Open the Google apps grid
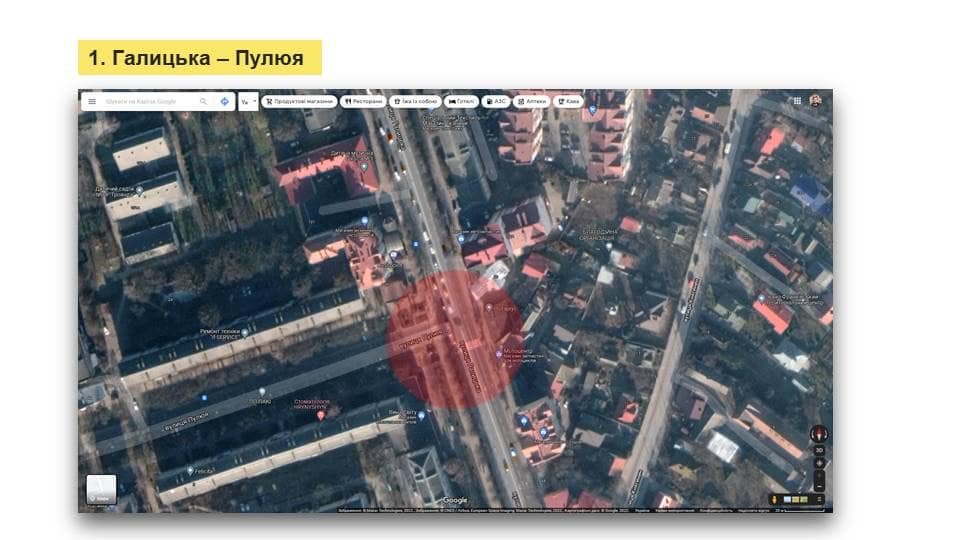Screen dimensions: 960x540 [x=797, y=100]
